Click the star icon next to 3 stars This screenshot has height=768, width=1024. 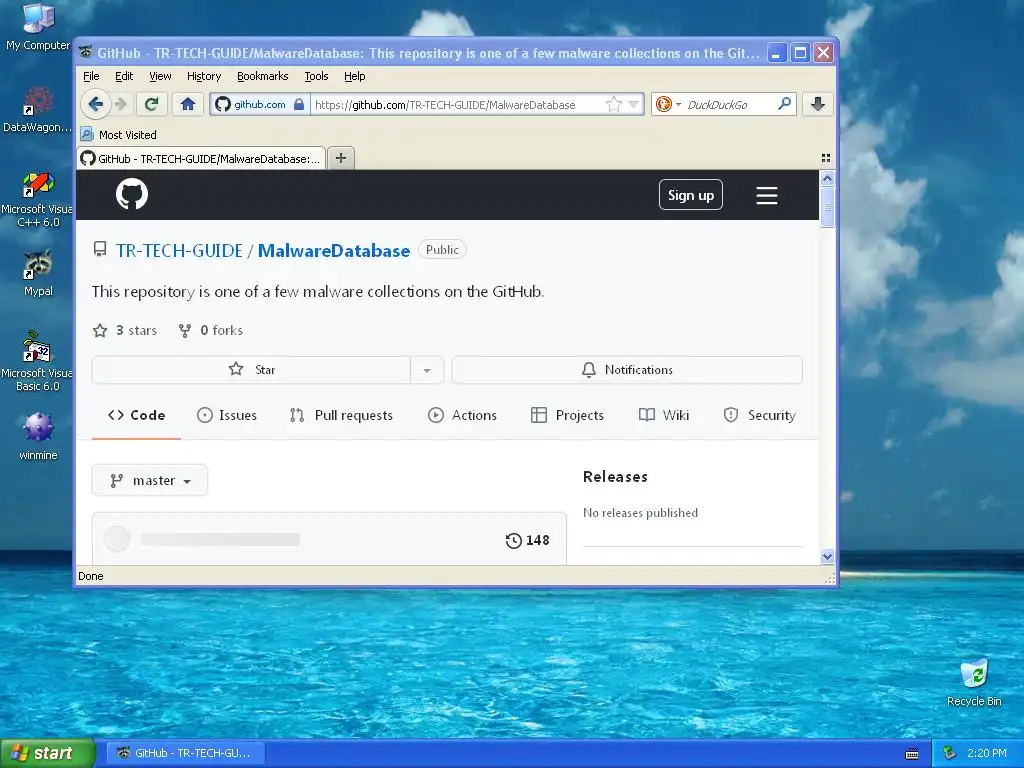[x=100, y=330]
